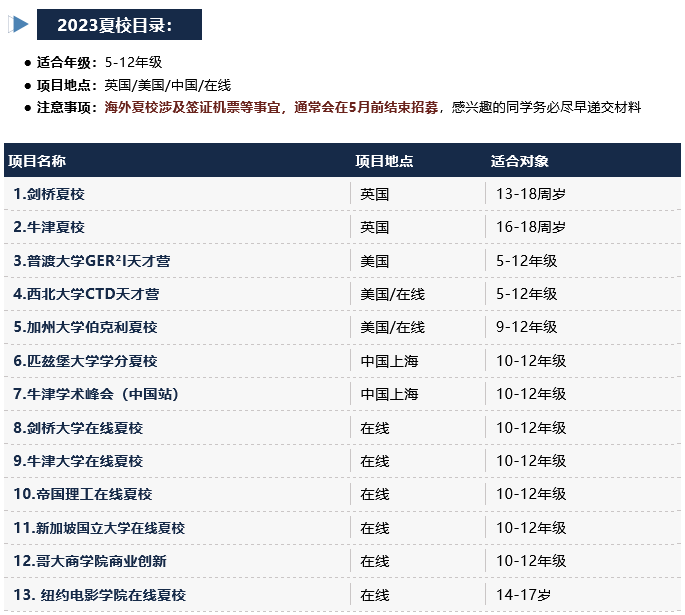Click 英国 in the 牛津夏校 row

[x=374, y=228]
